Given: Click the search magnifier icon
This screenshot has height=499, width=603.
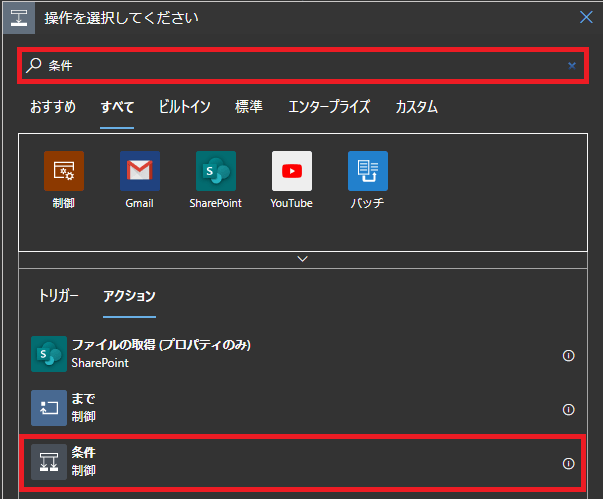Looking at the screenshot, I should click(33, 65).
